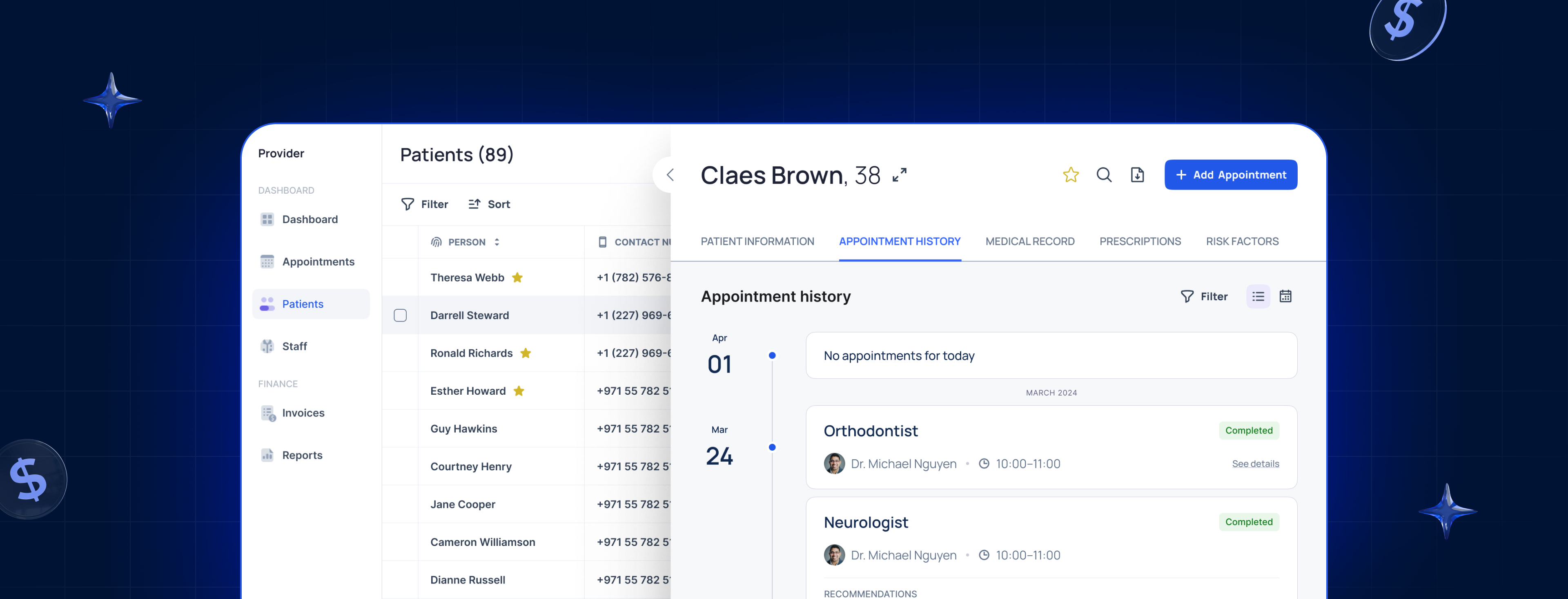Click Dr. Michael Nguyen's avatar in the Neurologist entry
The width and height of the screenshot is (1568, 599).
[834, 555]
